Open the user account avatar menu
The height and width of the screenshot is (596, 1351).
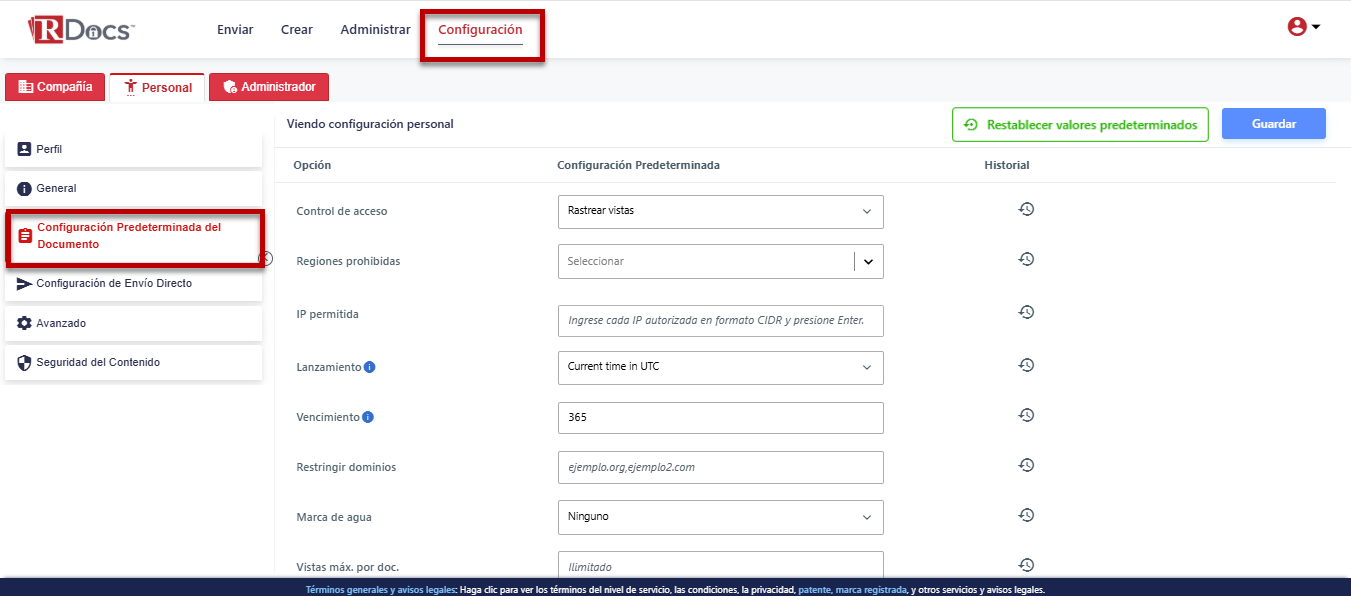[1303, 27]
